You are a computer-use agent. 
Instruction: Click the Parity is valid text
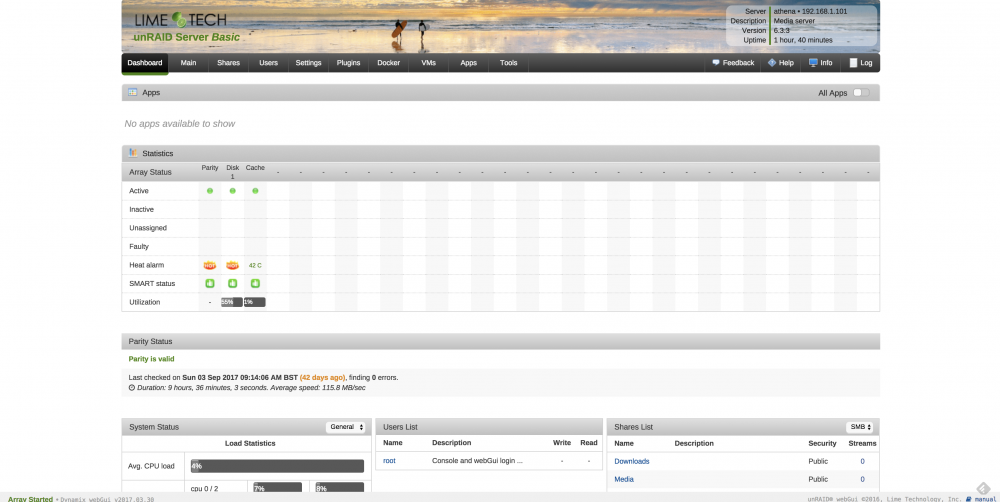click(151, 359)
